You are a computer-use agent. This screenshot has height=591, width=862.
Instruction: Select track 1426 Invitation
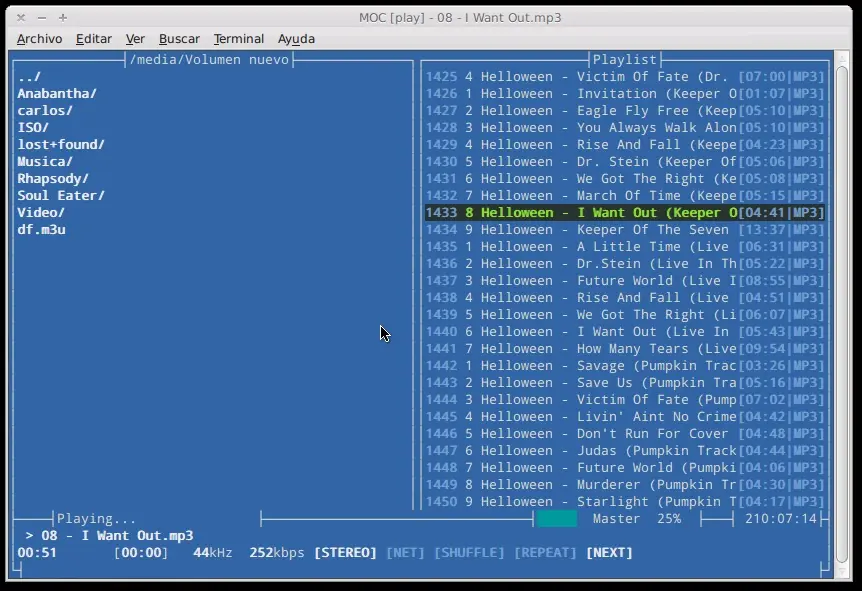click(x=625, y=93)
